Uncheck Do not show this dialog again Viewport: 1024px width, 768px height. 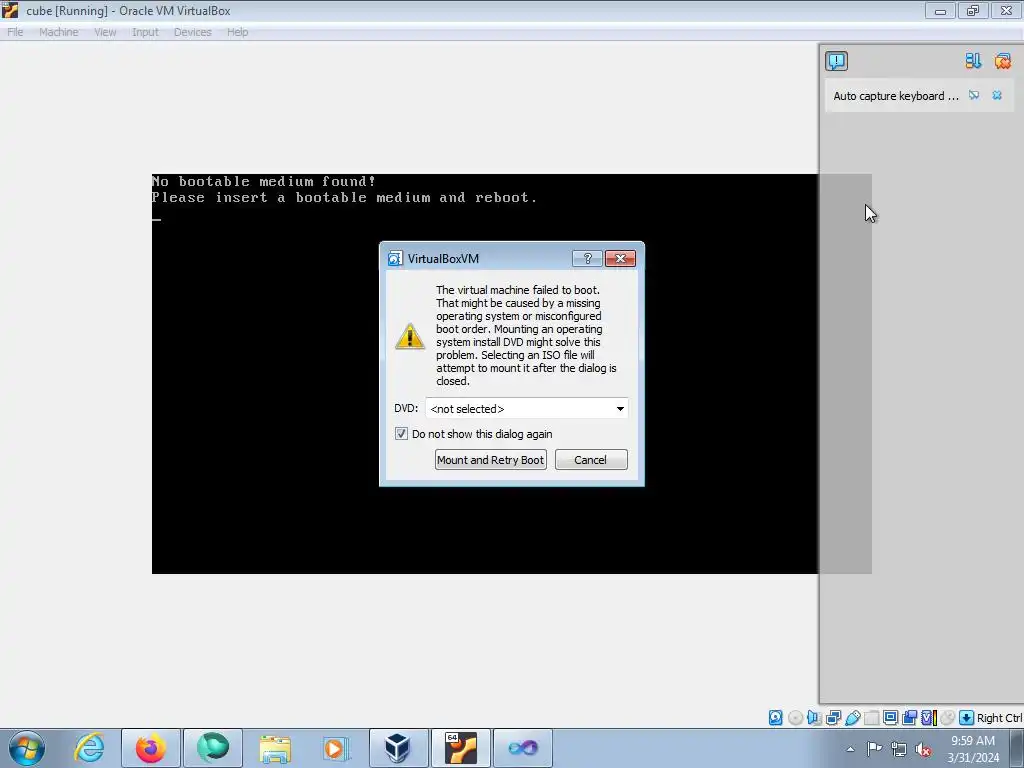[401, 434]
